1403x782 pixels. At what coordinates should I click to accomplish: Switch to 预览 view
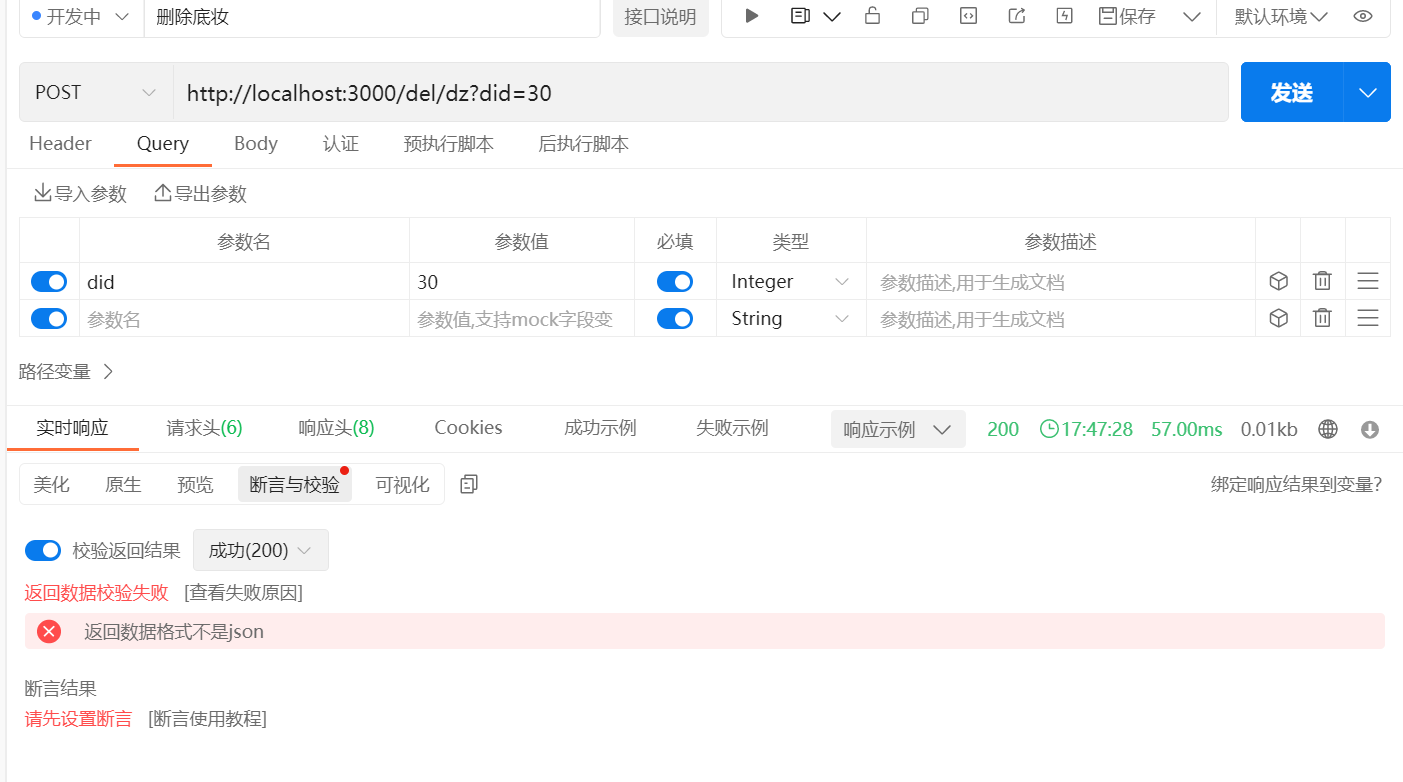click(x=195, y=485)
